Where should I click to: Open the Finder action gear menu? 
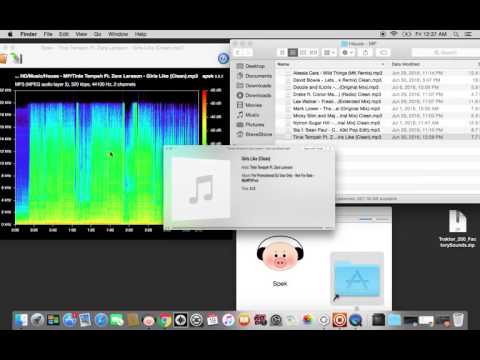[x=348, y=53]
